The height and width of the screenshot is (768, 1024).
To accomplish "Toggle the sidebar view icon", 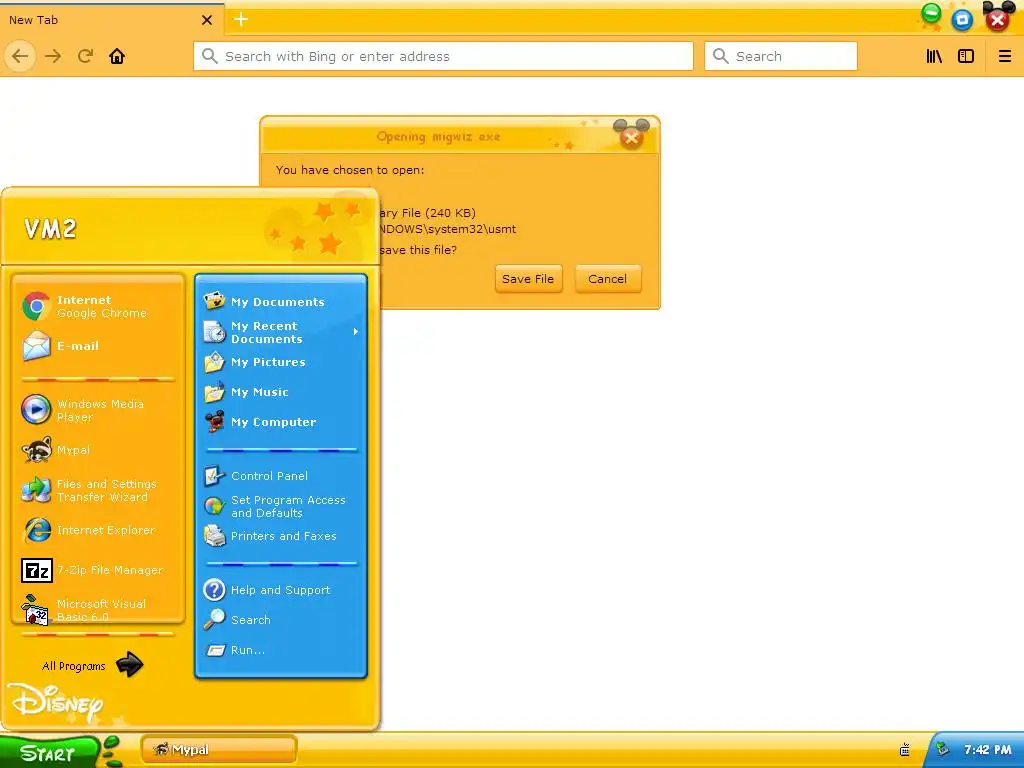I will click(966, 56).
